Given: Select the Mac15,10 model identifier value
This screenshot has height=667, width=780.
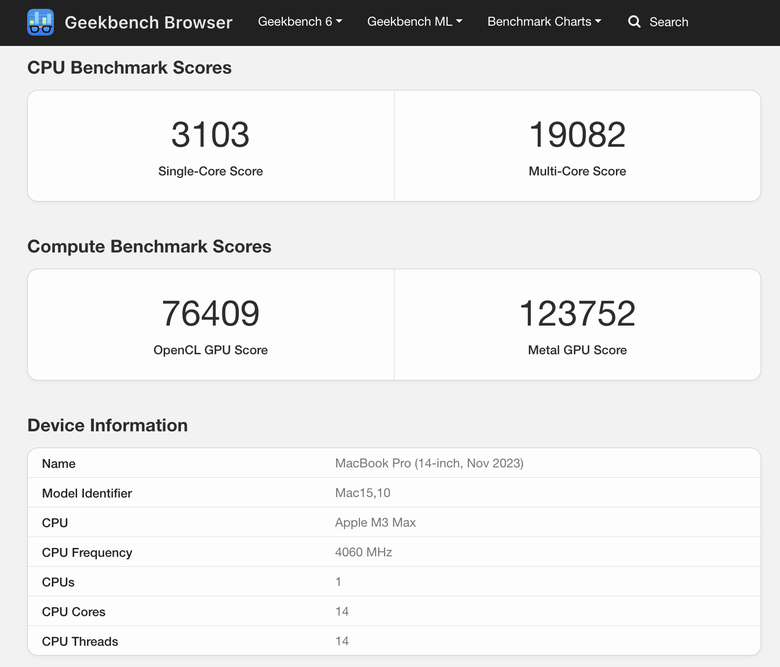Looking at the screenshot, I should point(363,493).
